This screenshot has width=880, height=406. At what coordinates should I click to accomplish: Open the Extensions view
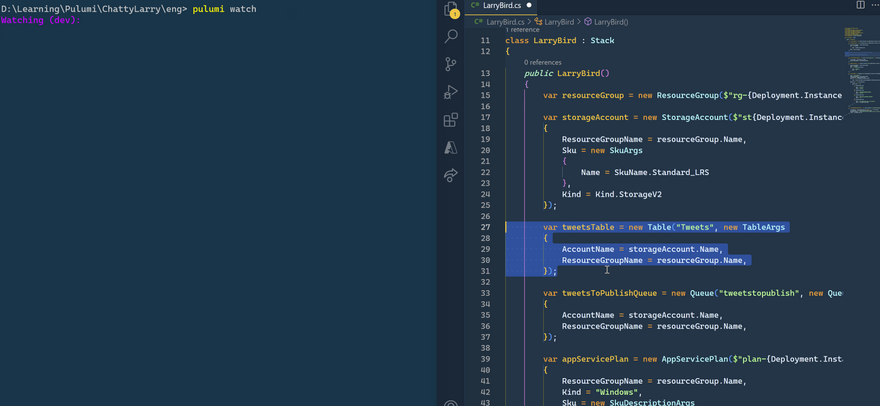click(451, 120)
